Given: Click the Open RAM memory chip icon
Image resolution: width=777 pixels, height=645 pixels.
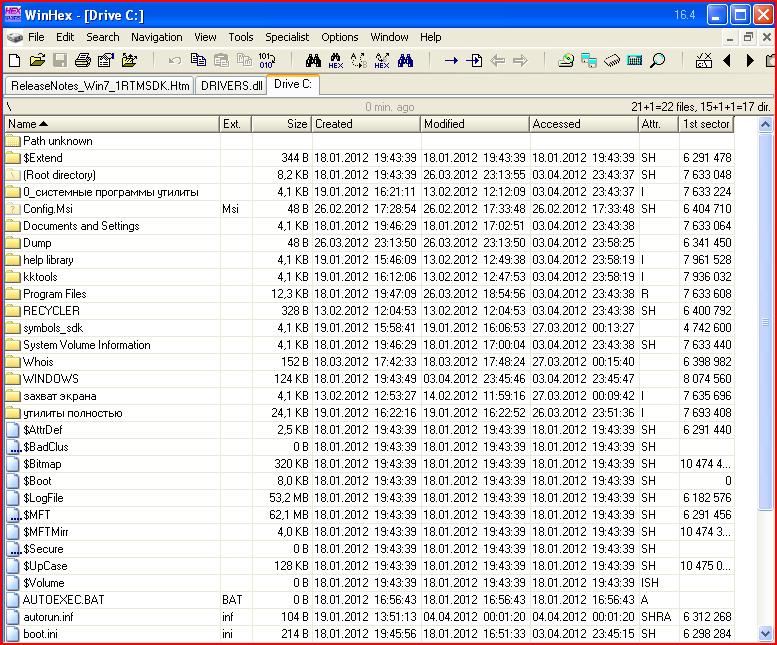Looking at the screenshot, I should (612, 61).
